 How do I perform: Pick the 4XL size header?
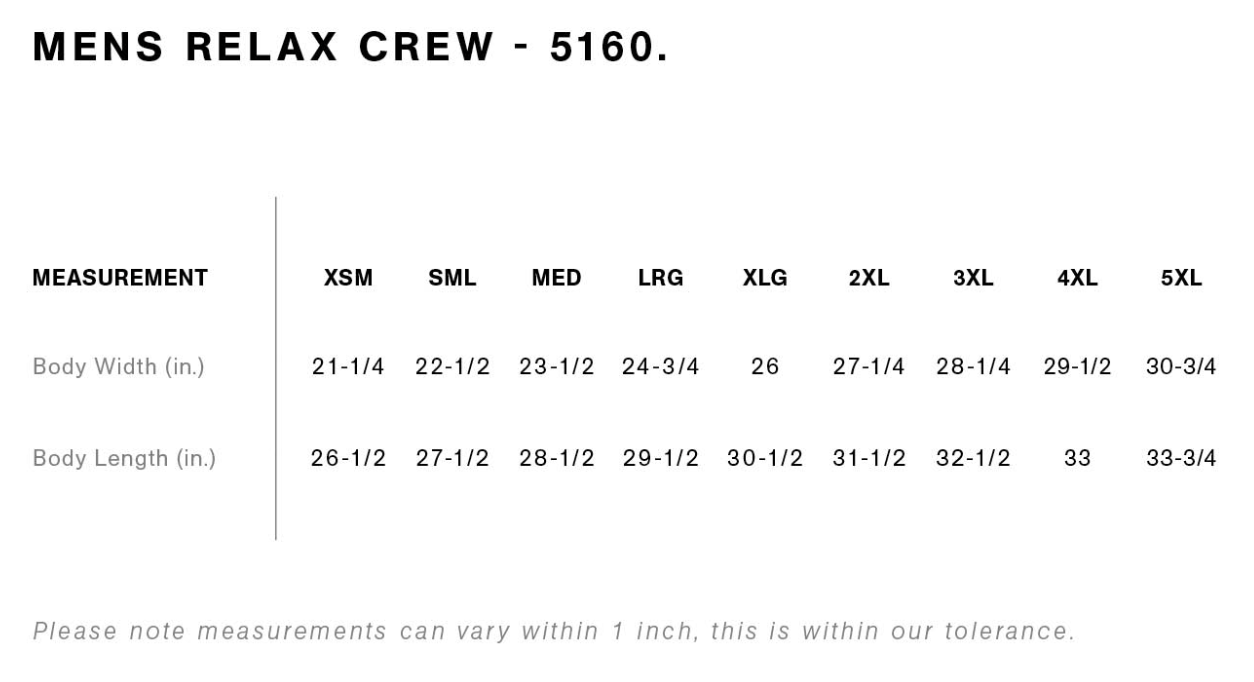tap(1077, 279)
